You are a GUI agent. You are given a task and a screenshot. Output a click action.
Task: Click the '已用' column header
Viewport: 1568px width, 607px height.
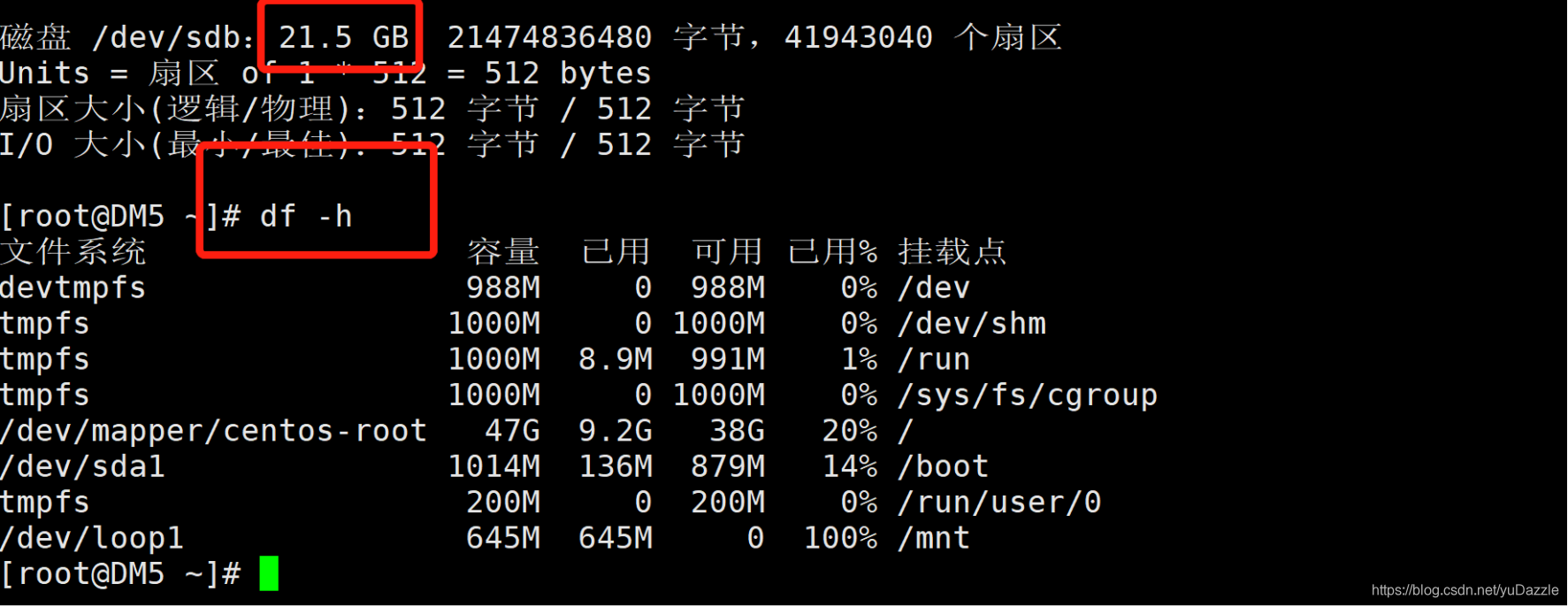[x=616, y=251]
